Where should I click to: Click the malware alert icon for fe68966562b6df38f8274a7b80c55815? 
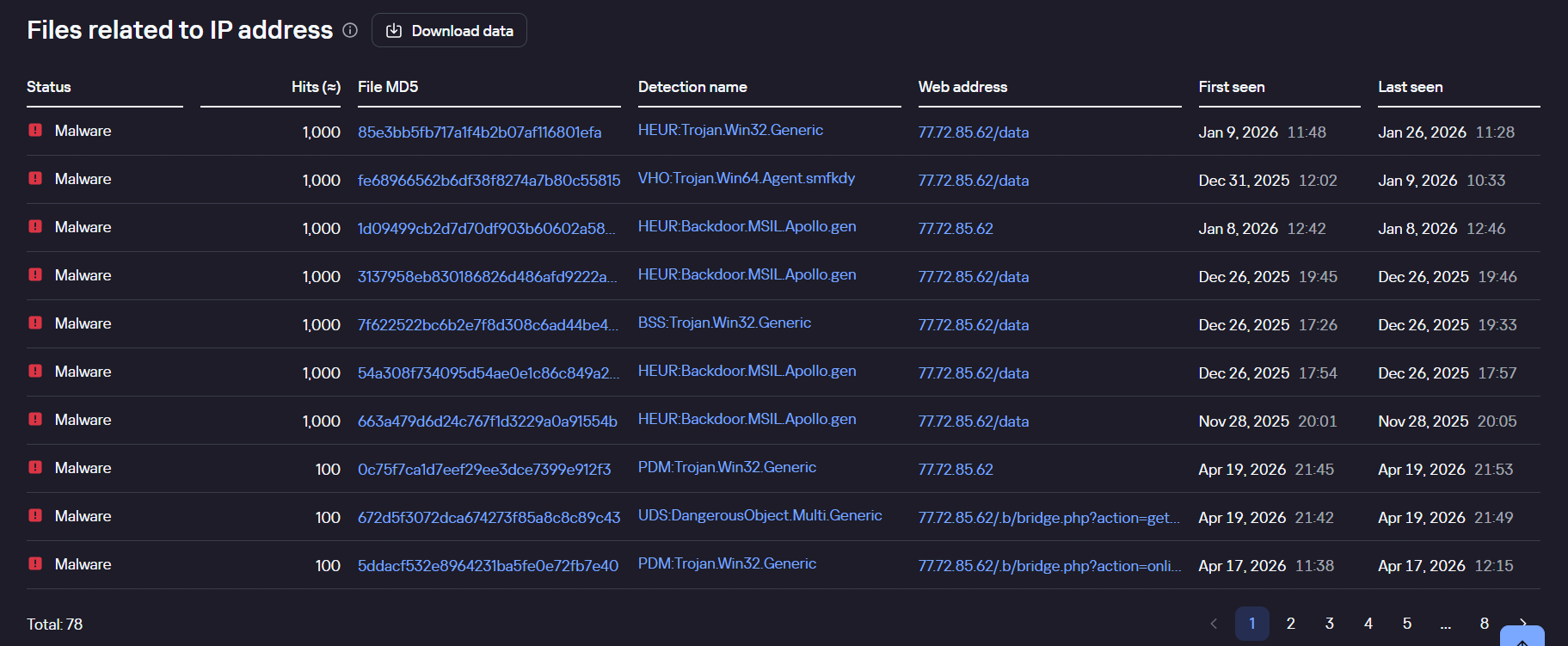click(35, 178)
